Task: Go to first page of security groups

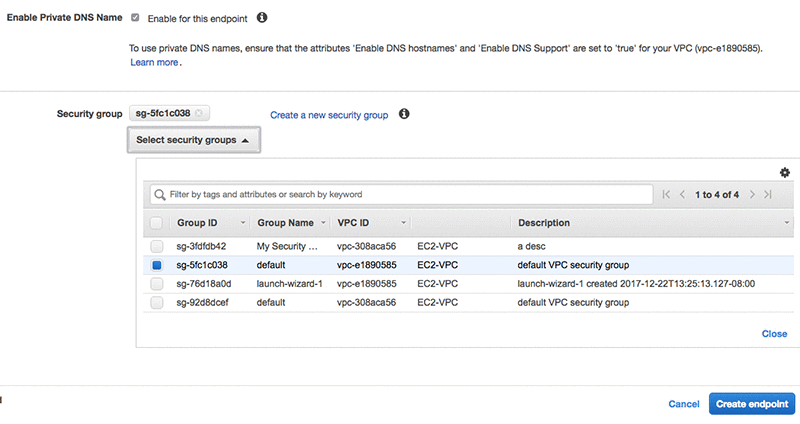Action: pyautogui.click(x=666, y=194)
